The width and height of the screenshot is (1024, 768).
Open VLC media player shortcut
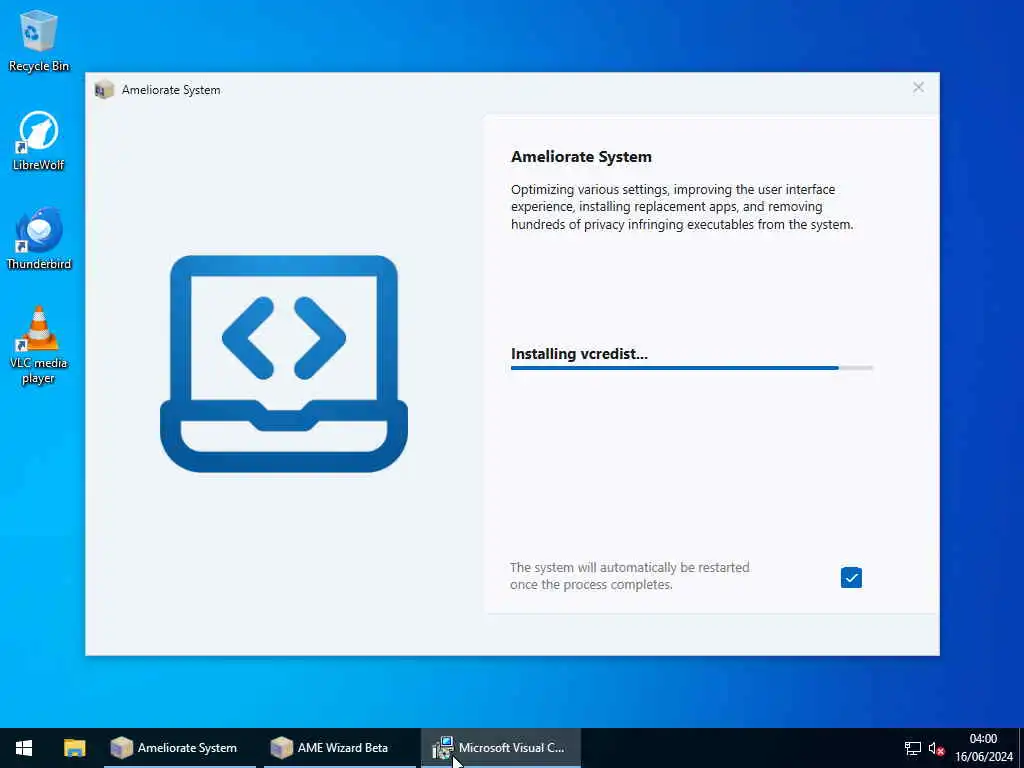39,345
